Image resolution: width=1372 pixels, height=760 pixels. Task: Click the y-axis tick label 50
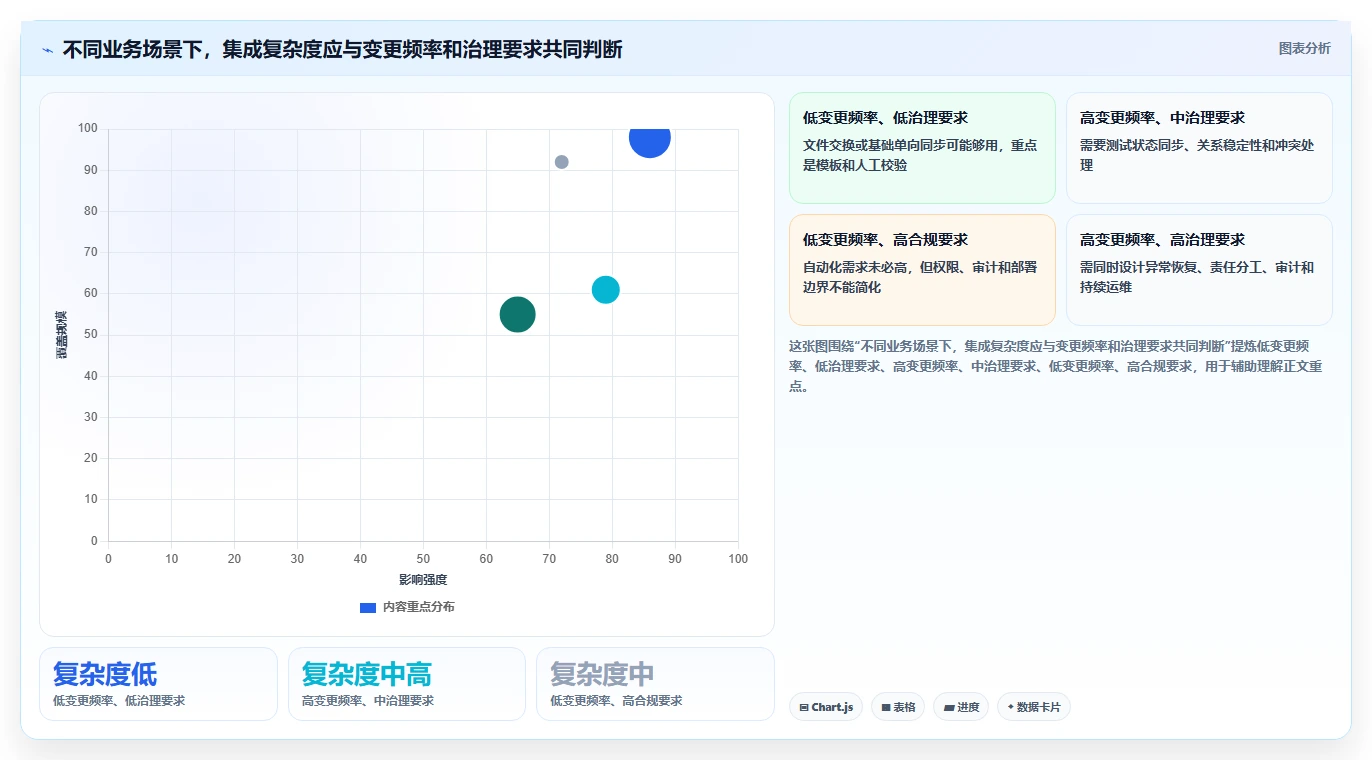pos(91,335)
